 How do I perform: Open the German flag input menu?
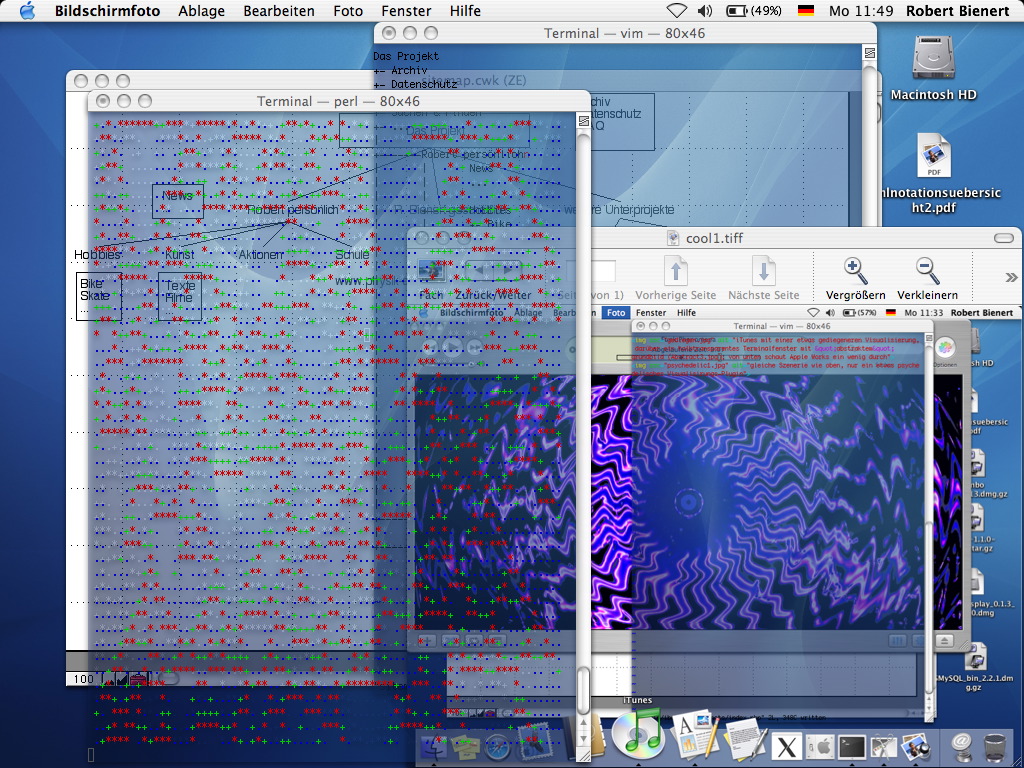pyautogui.click(x=805, y=10)
